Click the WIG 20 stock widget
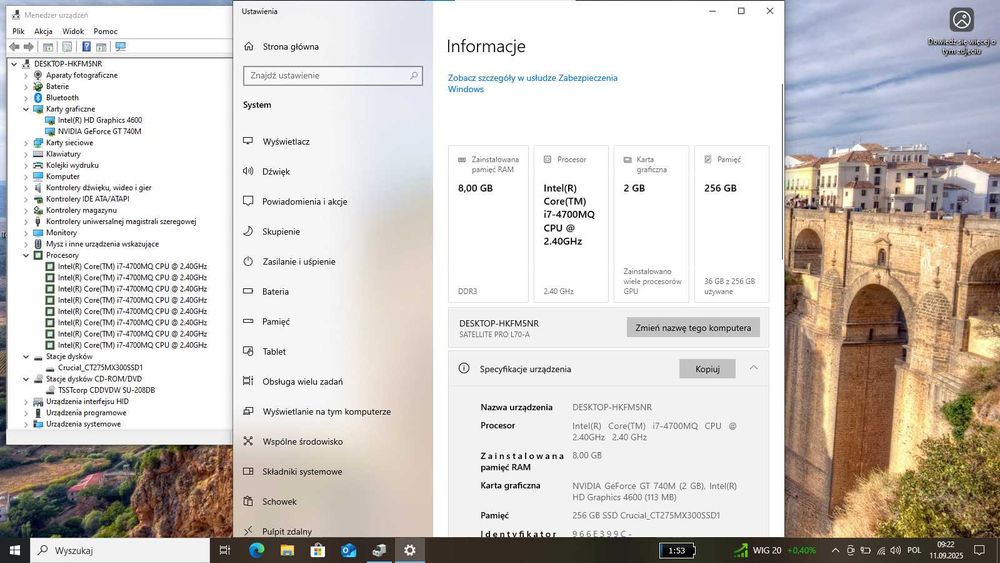 775,550
